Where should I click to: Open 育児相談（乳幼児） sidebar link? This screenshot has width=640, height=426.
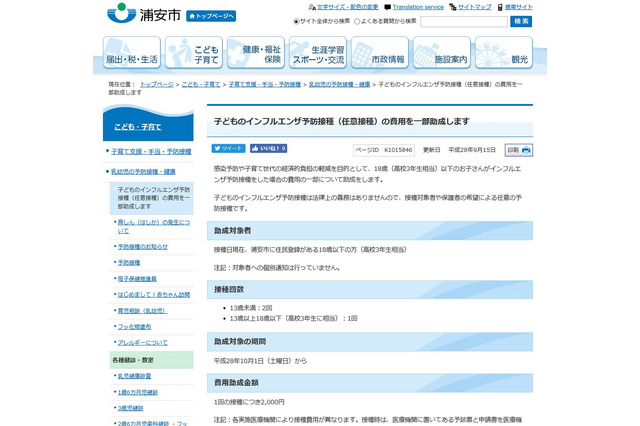[142, 311]
